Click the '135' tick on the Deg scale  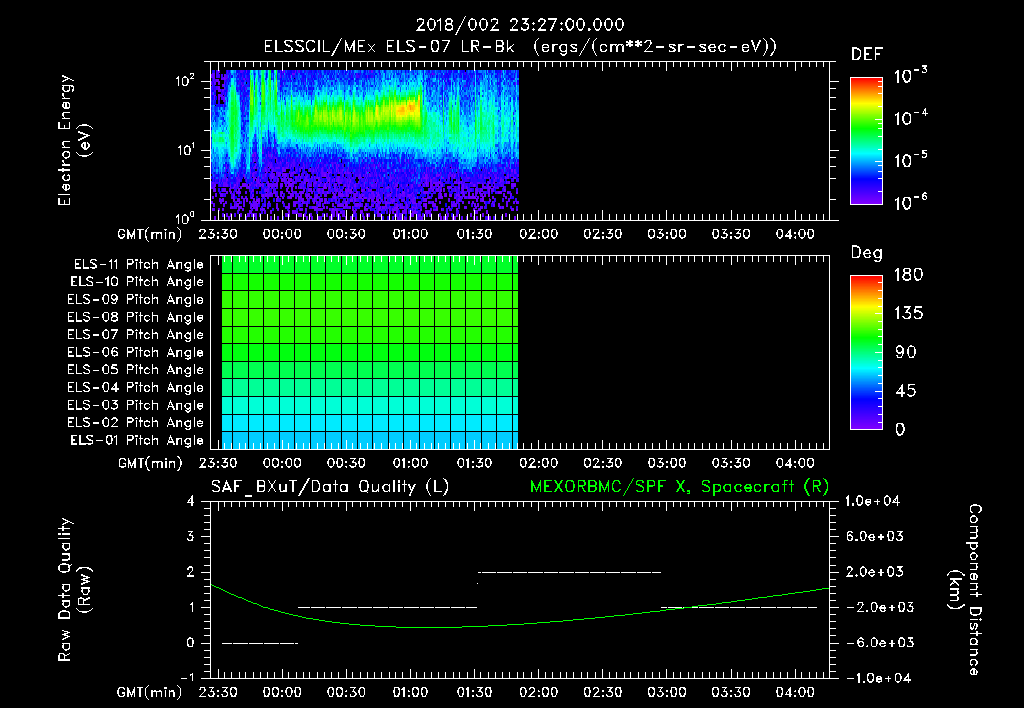(908, 314)
